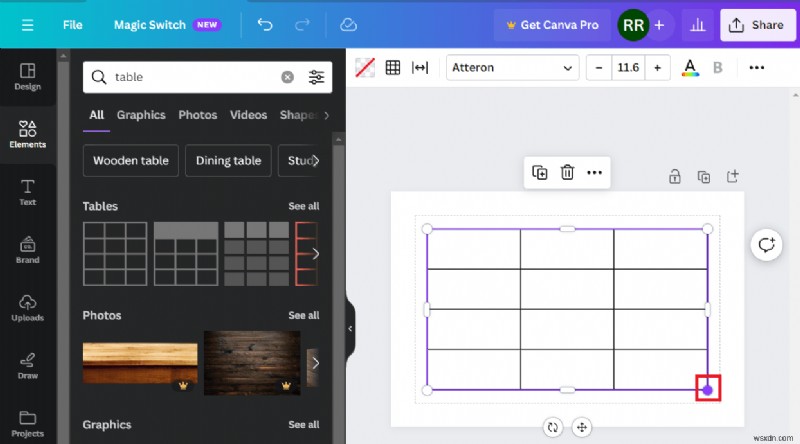Screen dimensions: 800x444
Task: Click the Share button
Action: [757, 25]
